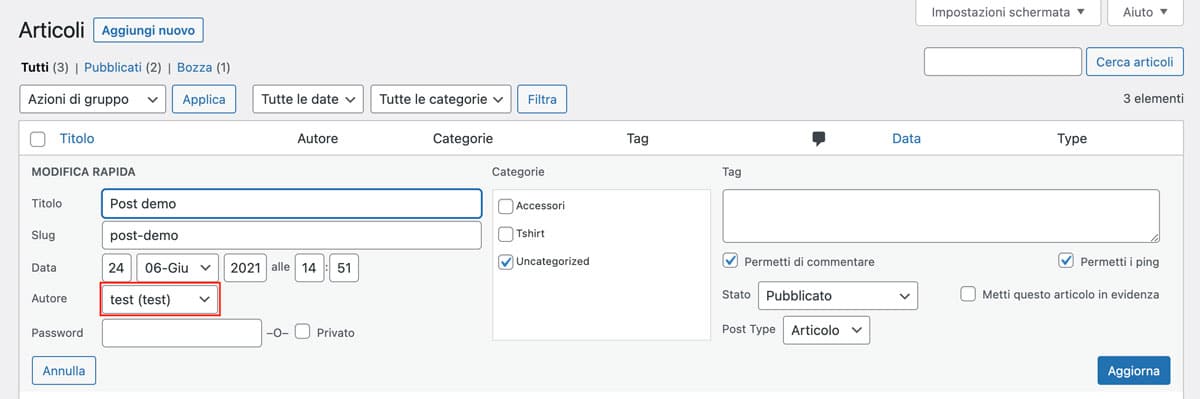
Task: Click the year field showing 2021
Action: [x=244, y=268]
